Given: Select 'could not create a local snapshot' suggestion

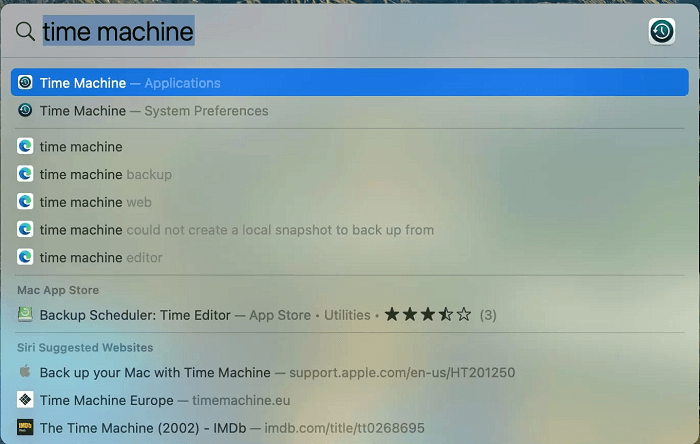Looking at the screenshot, I should click(x=350, y=229).
